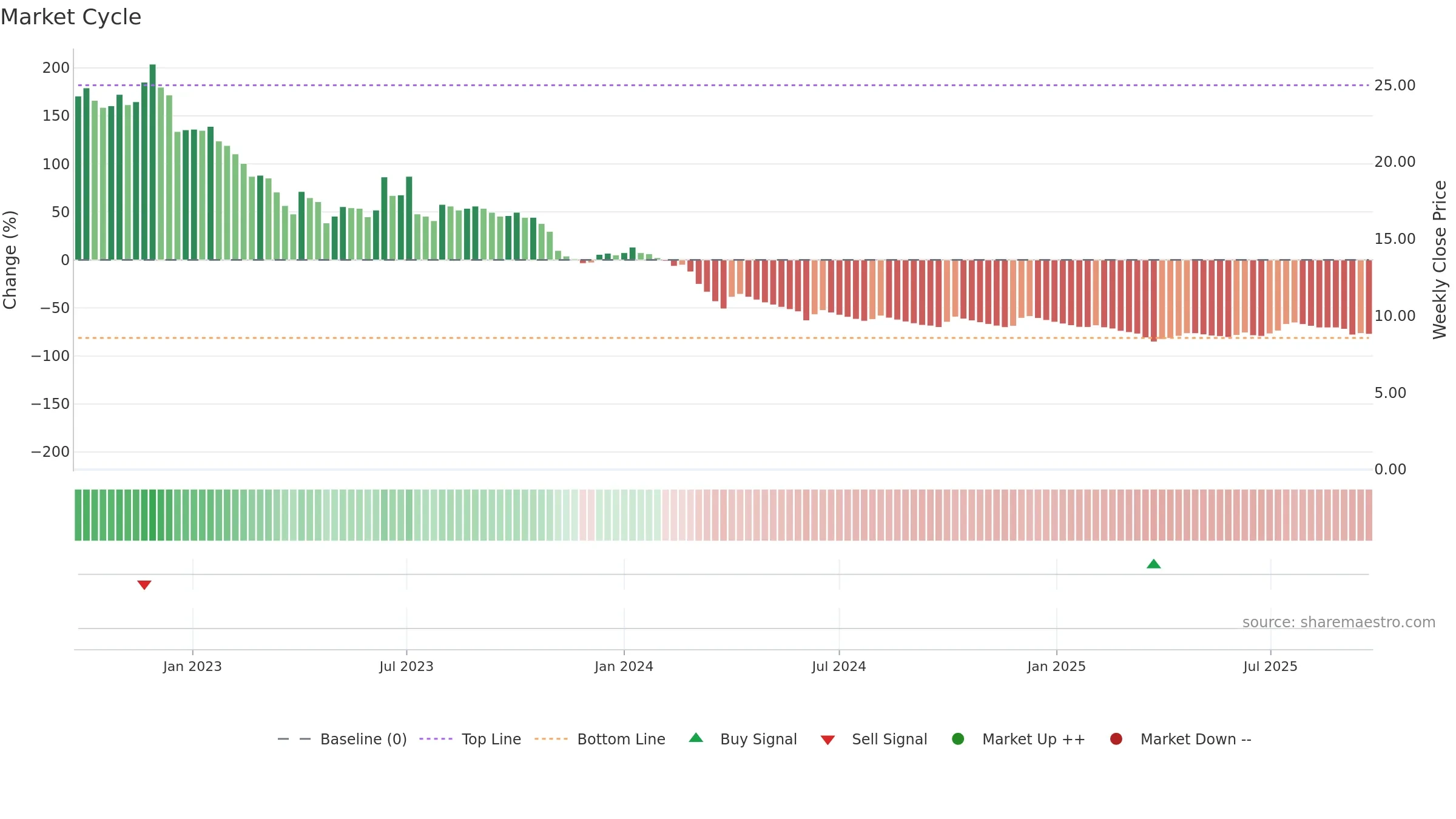Toggle the Sell Signal legend entry
The image size is (1456, 819).
pyautogui.click(x=874, y=739)
